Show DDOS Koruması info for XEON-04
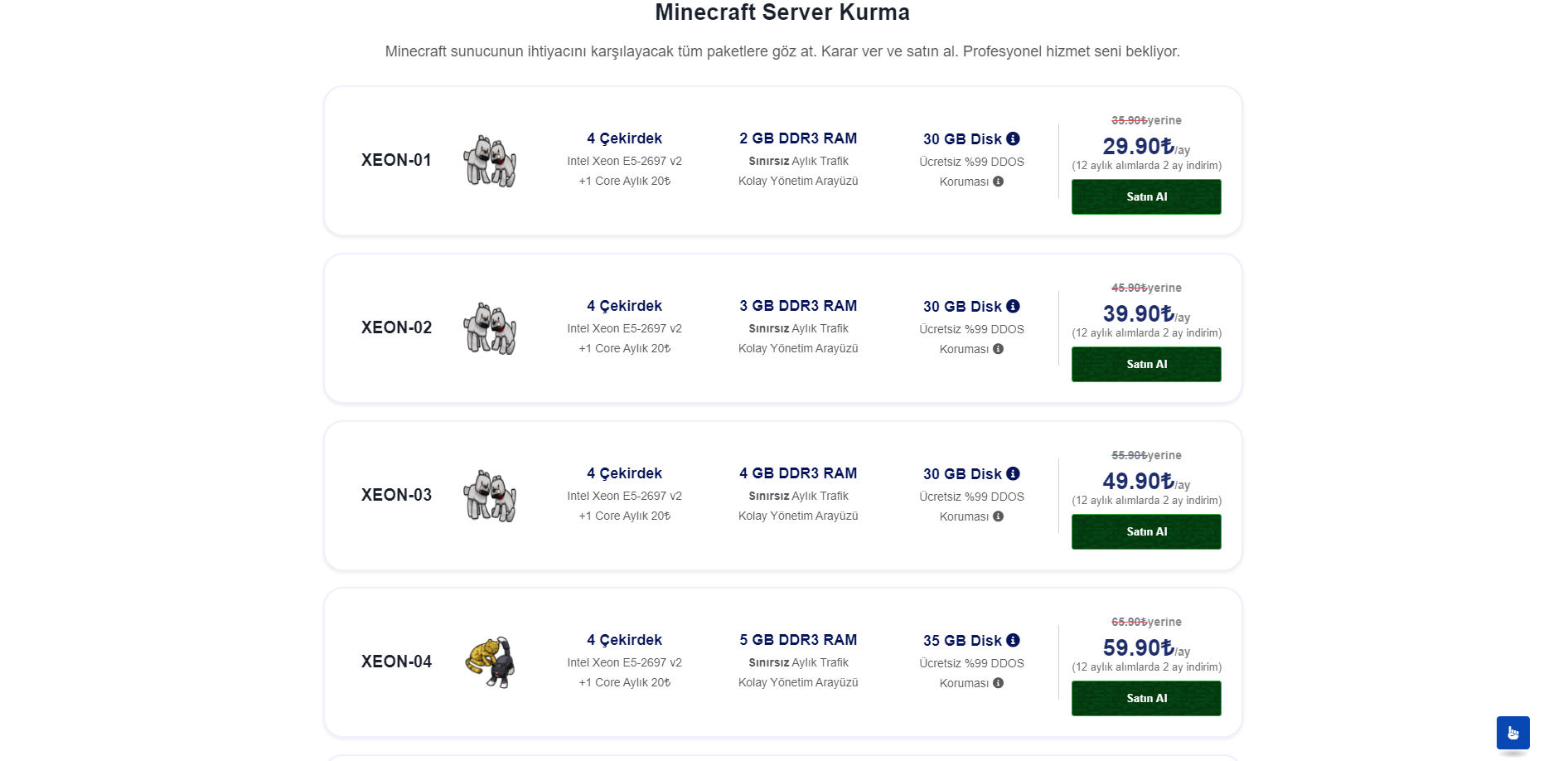This screenshot has width=1568, height=761. click(998, 683)
